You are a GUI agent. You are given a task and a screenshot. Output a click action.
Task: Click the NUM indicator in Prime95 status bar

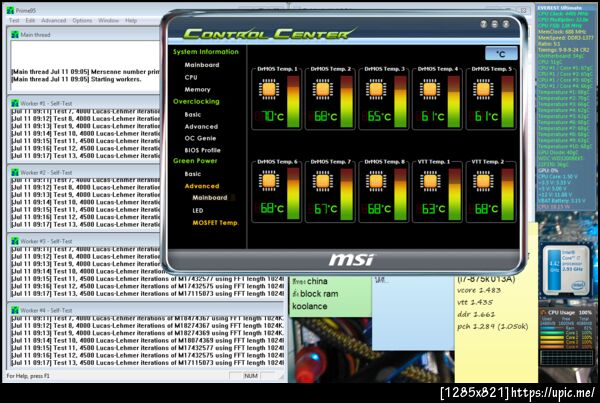pos(251,376)
